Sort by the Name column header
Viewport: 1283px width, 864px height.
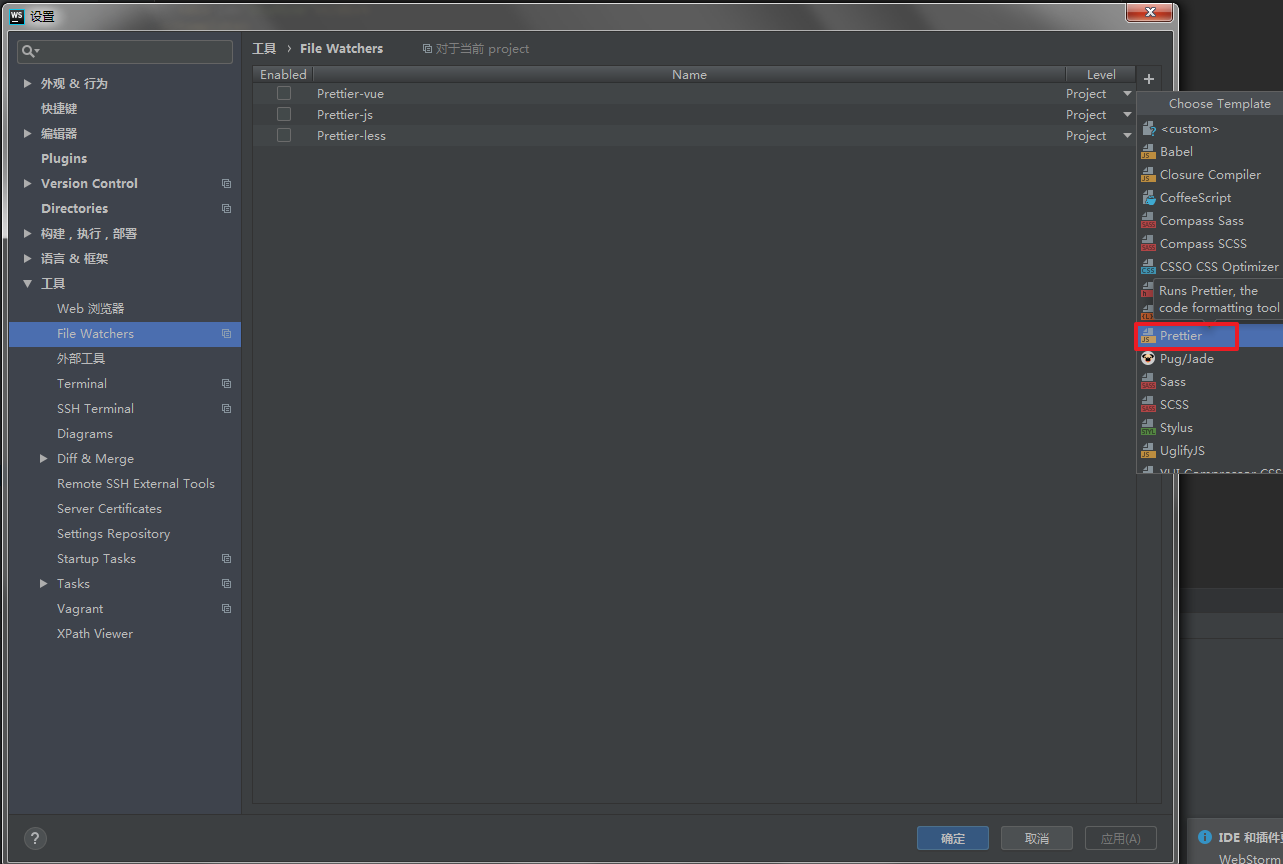tap(689, 75)
